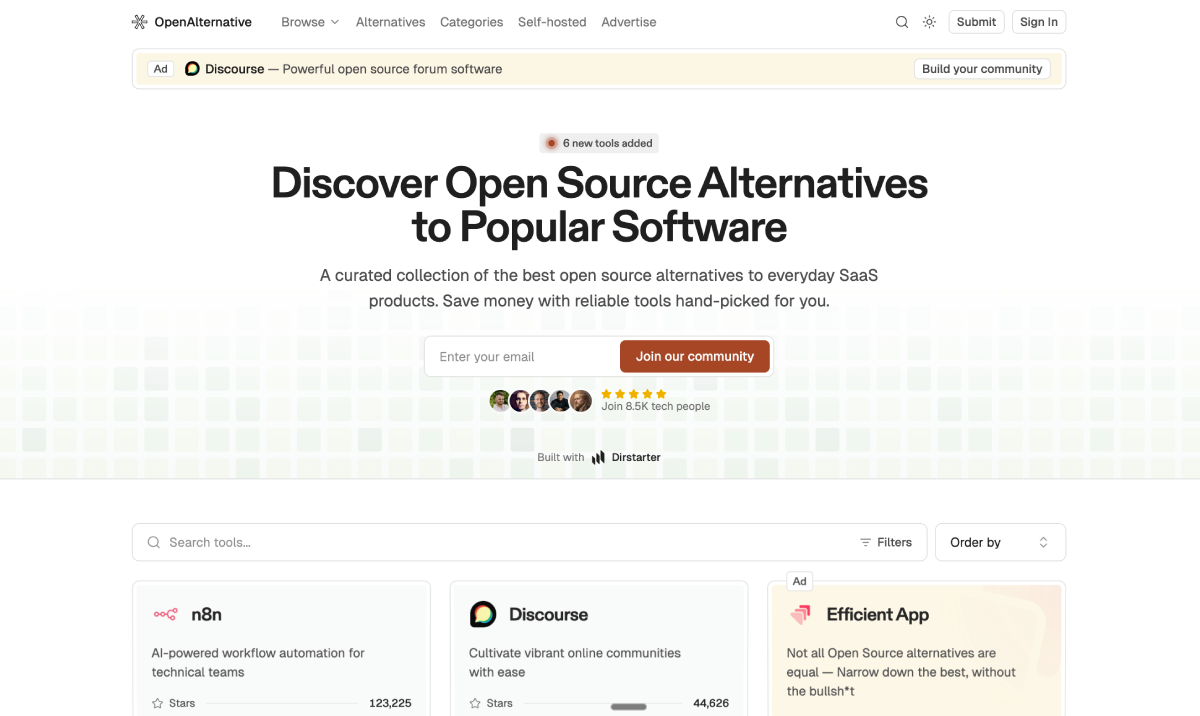
Task: Open the Discourse tool card title
Action: tap(548, 614)
